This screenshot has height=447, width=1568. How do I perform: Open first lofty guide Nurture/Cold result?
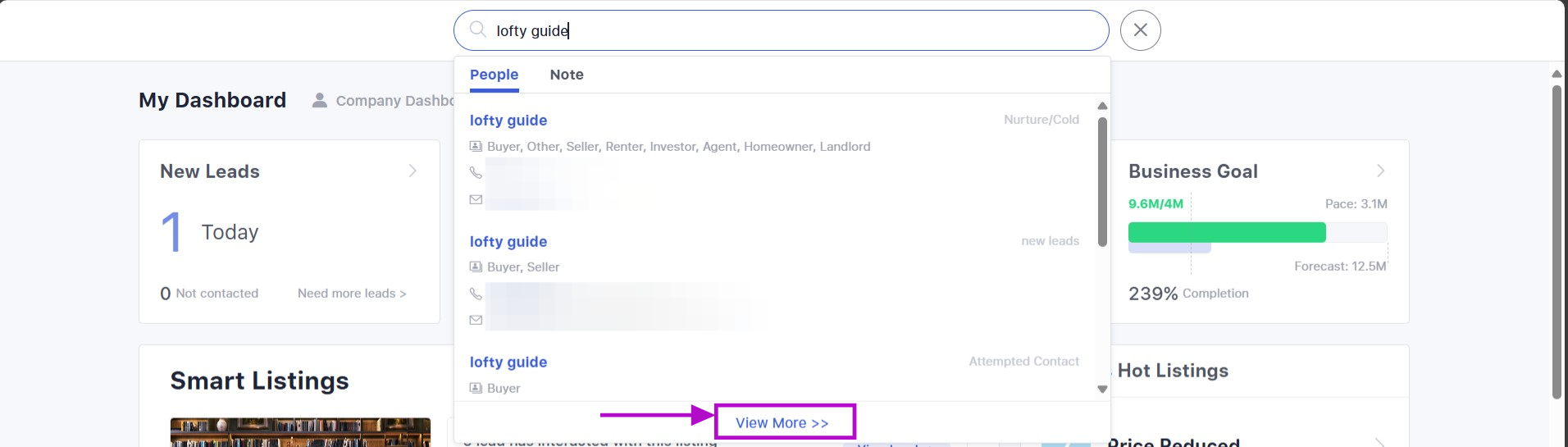pyautogui.click(x=508, y=121)
